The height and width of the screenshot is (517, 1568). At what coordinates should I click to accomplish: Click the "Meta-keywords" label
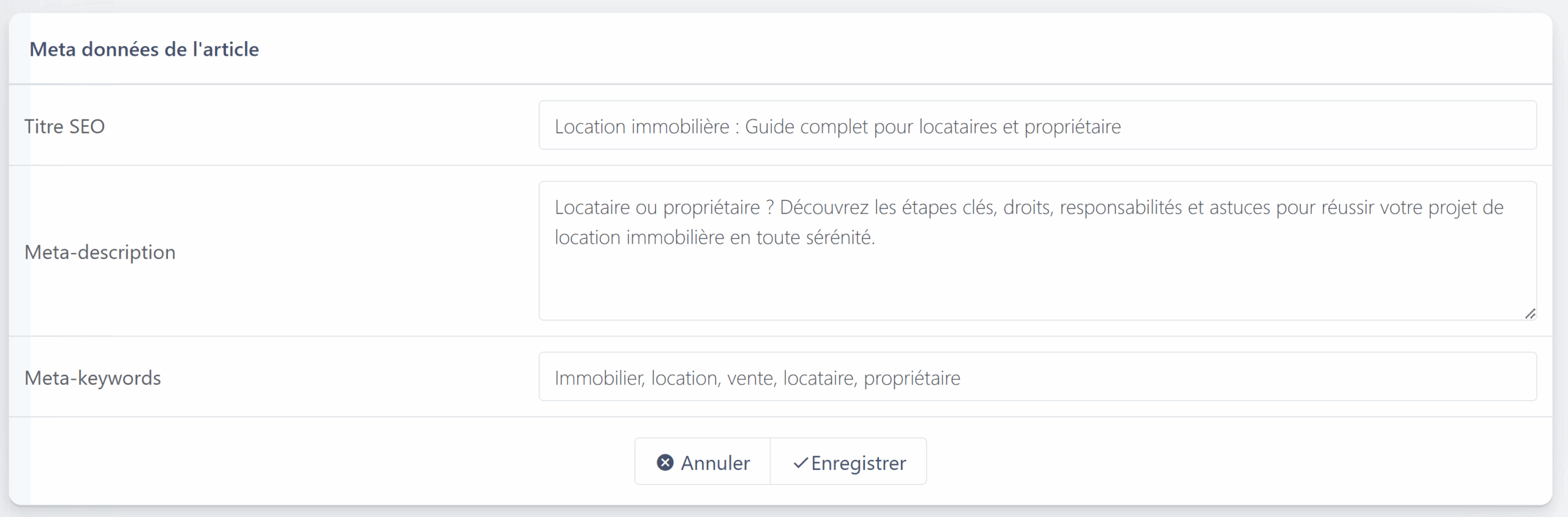(92, 378)
